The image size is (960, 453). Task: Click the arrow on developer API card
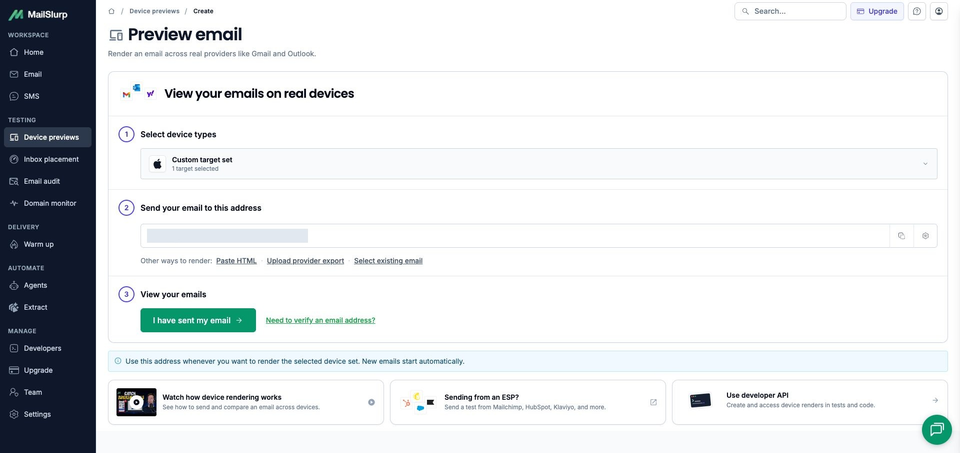(x=935, y=400)
